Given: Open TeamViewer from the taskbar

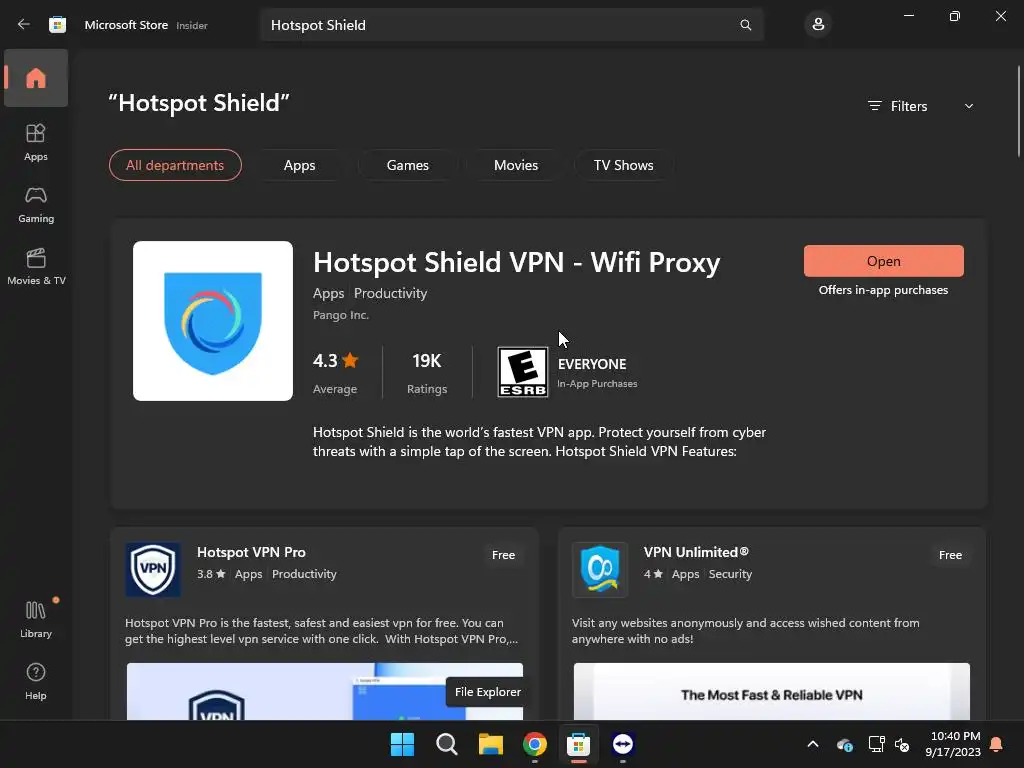Looking at the screenshot, I should 623,744.
